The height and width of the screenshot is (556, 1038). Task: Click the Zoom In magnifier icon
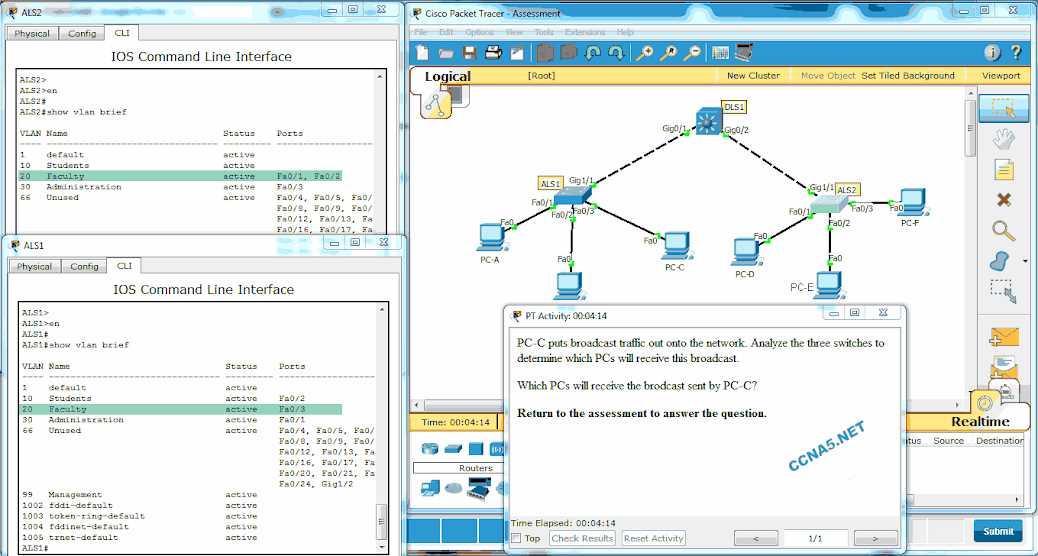point(643,53)
